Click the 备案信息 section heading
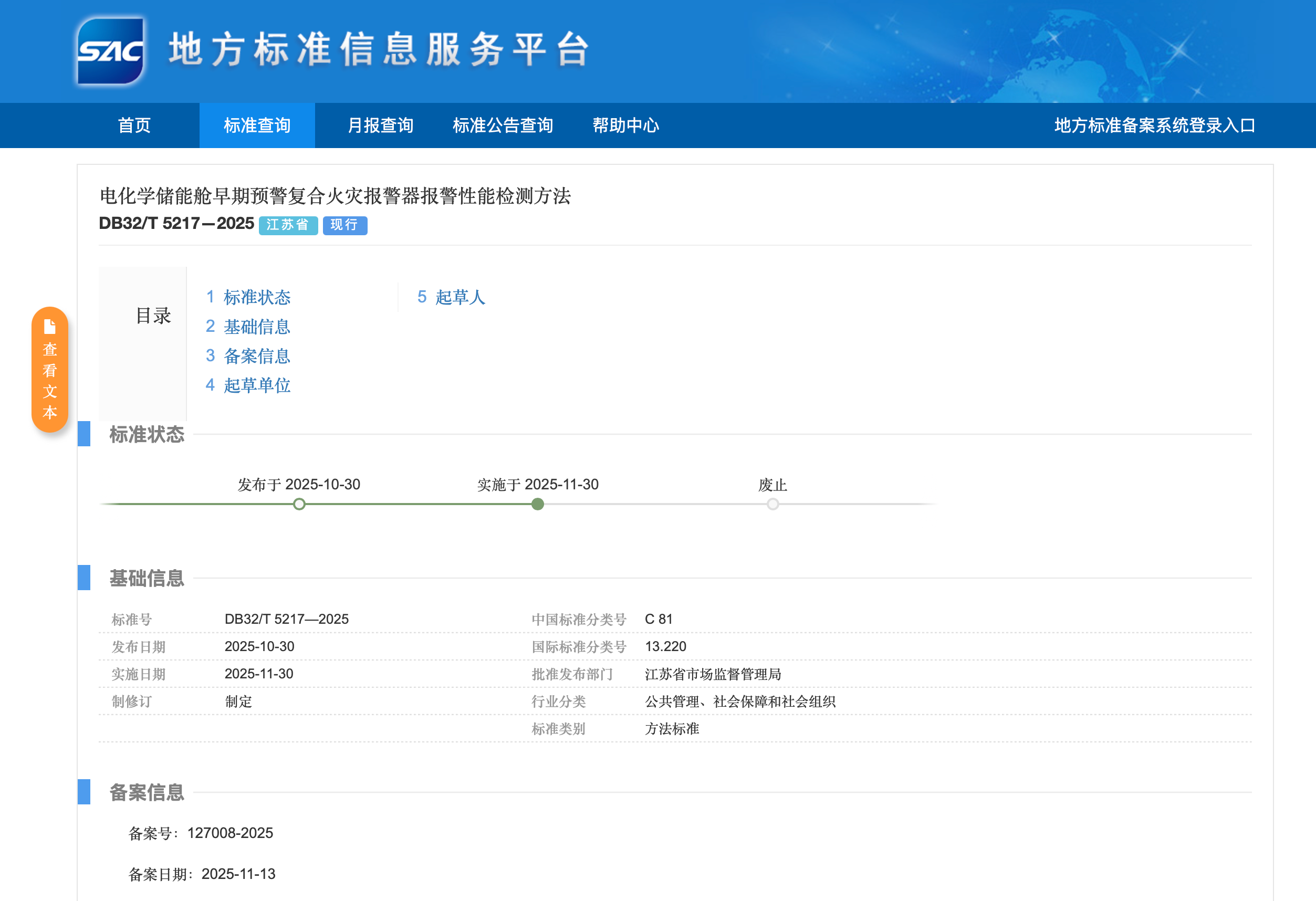 click(147, 792)
